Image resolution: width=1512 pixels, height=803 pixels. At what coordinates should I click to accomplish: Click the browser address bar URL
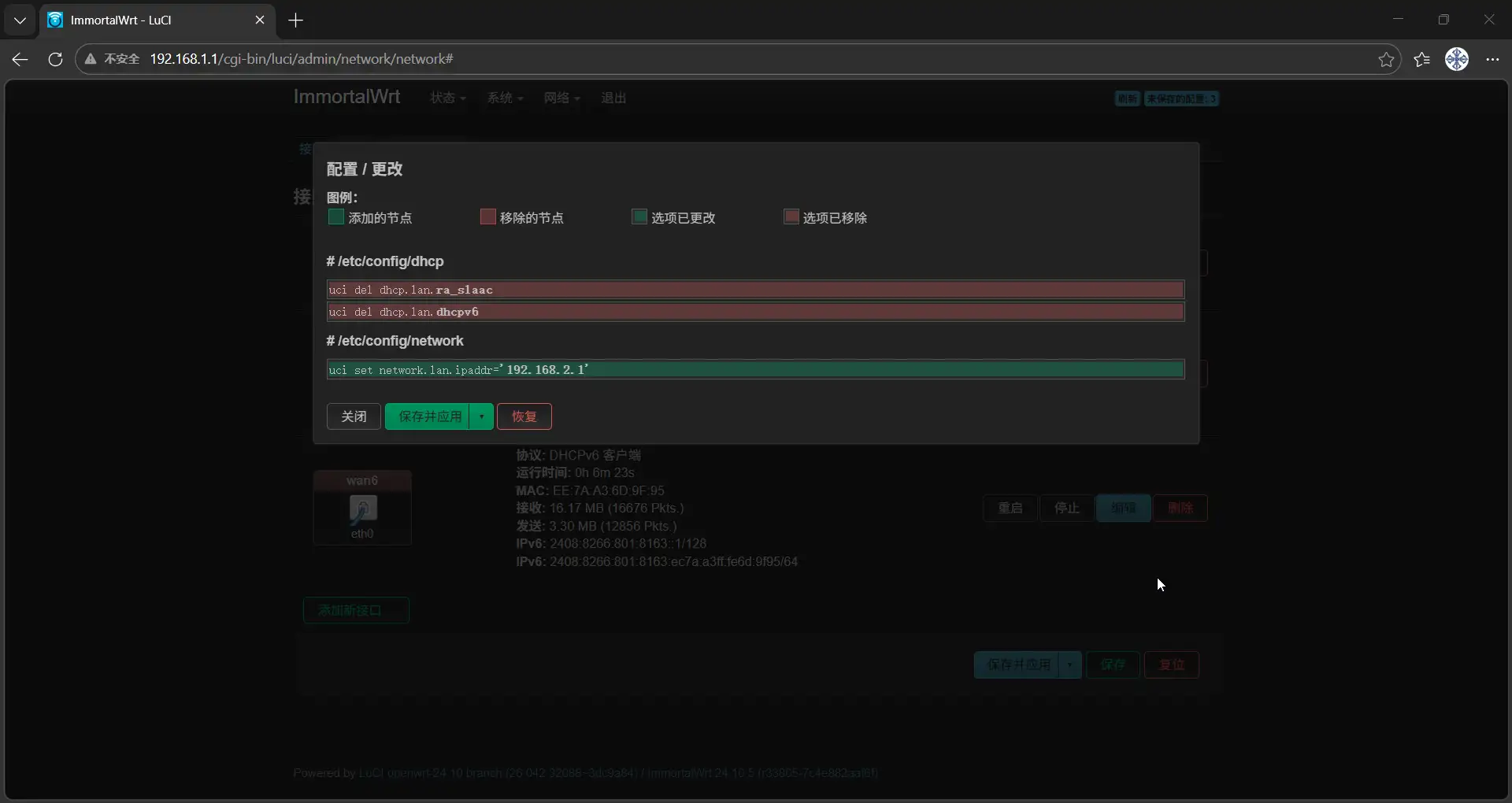[x=301, y=59]
